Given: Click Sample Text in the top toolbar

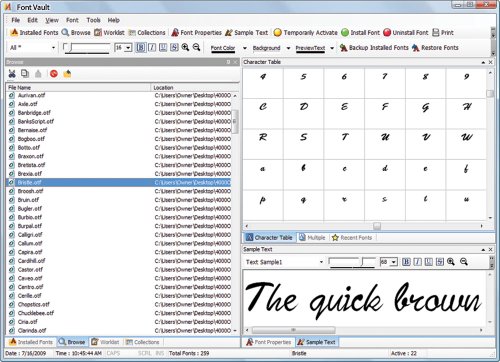Looking at the screenshot, I should (246, 32).
